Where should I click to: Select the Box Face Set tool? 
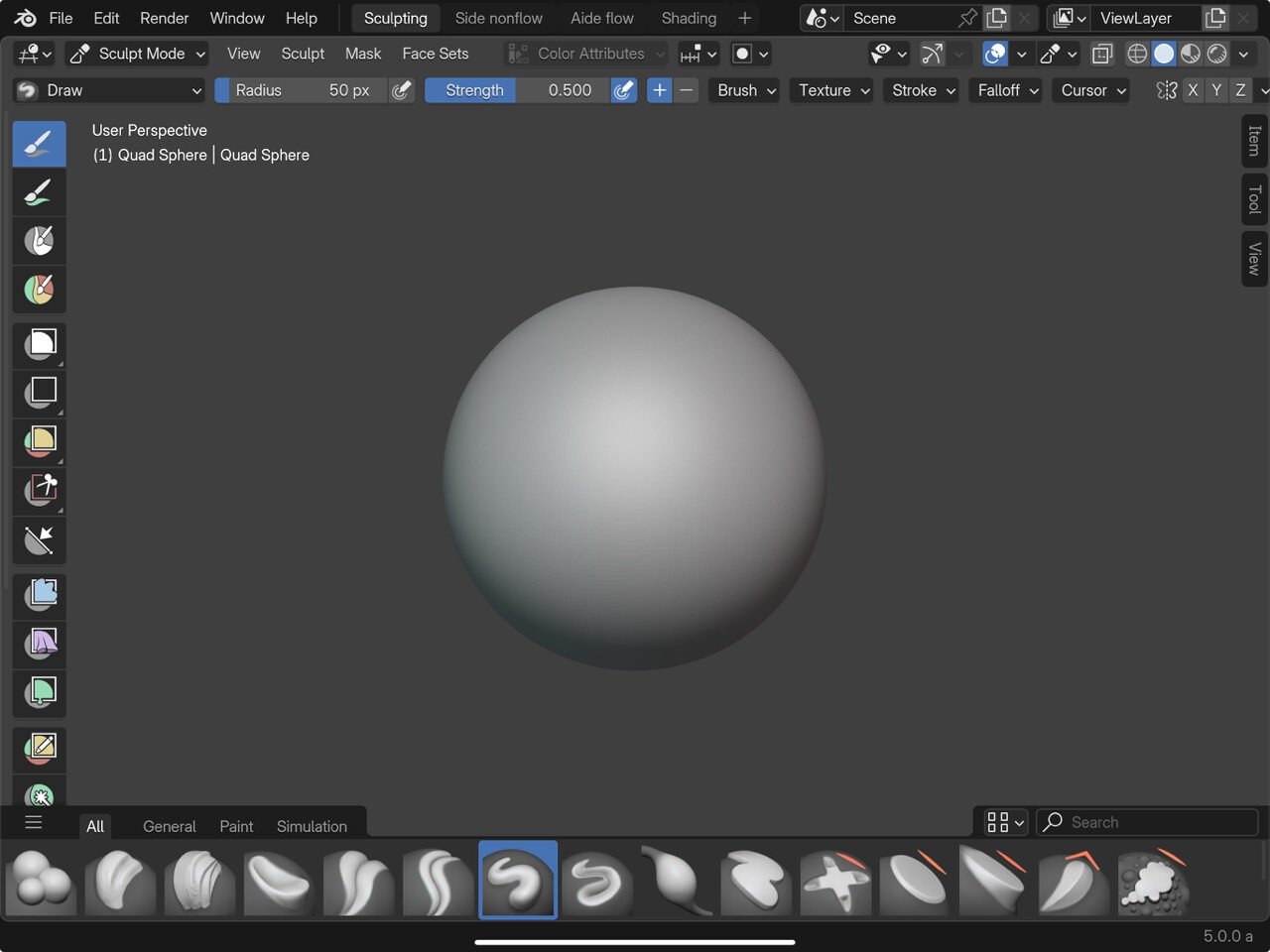[x=40, y=442]
